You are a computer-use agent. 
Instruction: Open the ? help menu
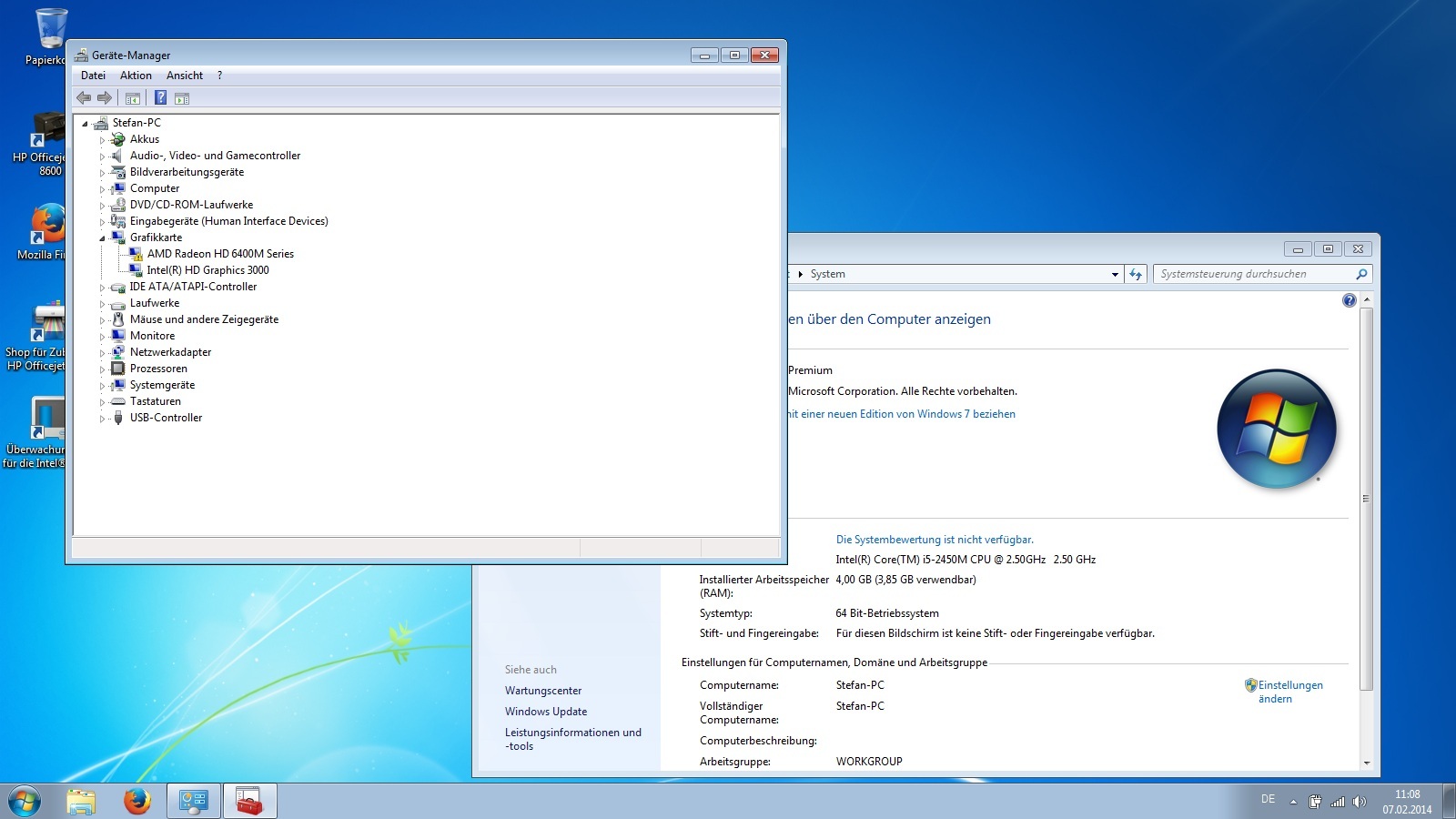coord(219,76)
